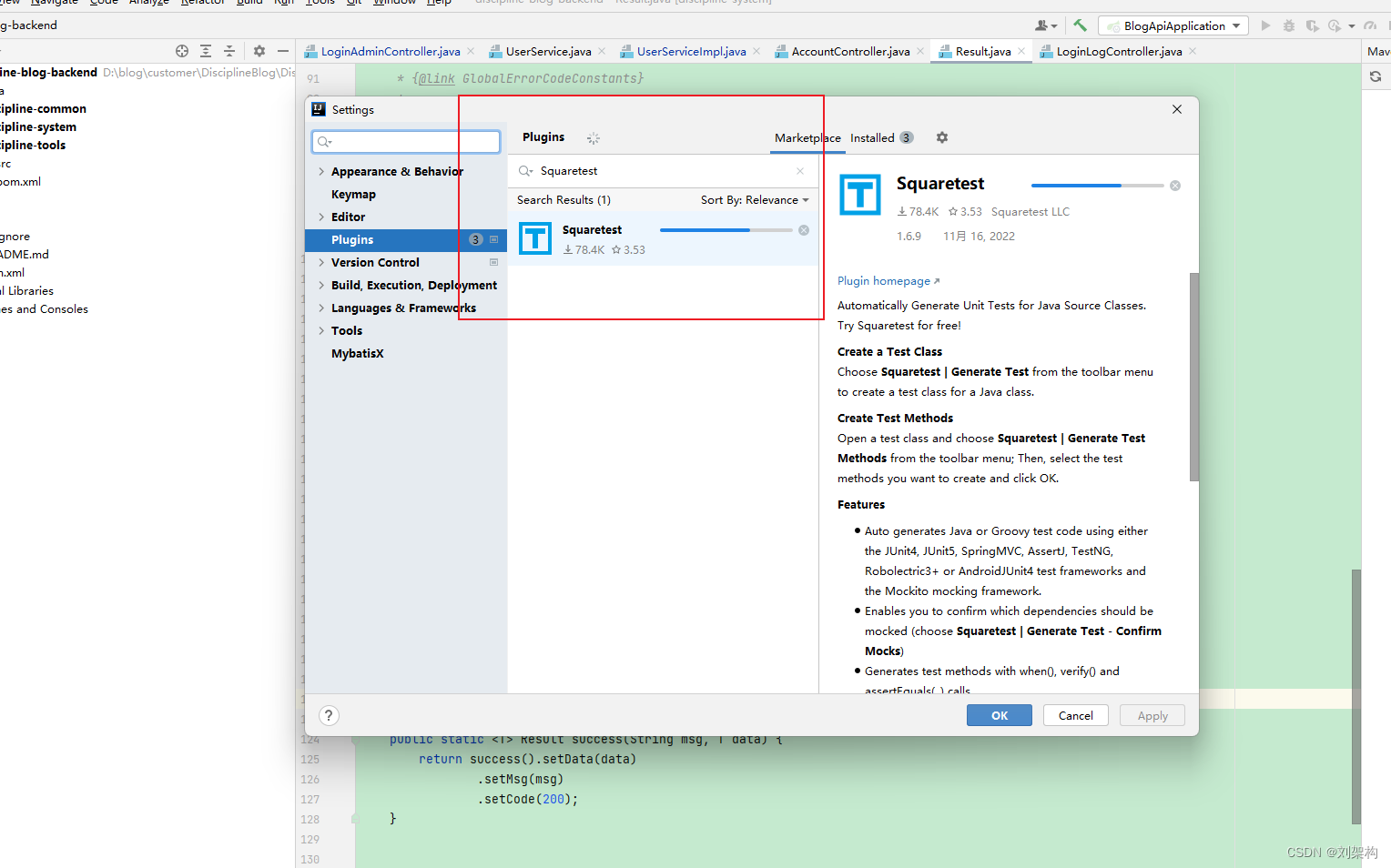
Task: Collapse all in the project panel toolbar
Action: pyautogui.click(x=229, y=51)
